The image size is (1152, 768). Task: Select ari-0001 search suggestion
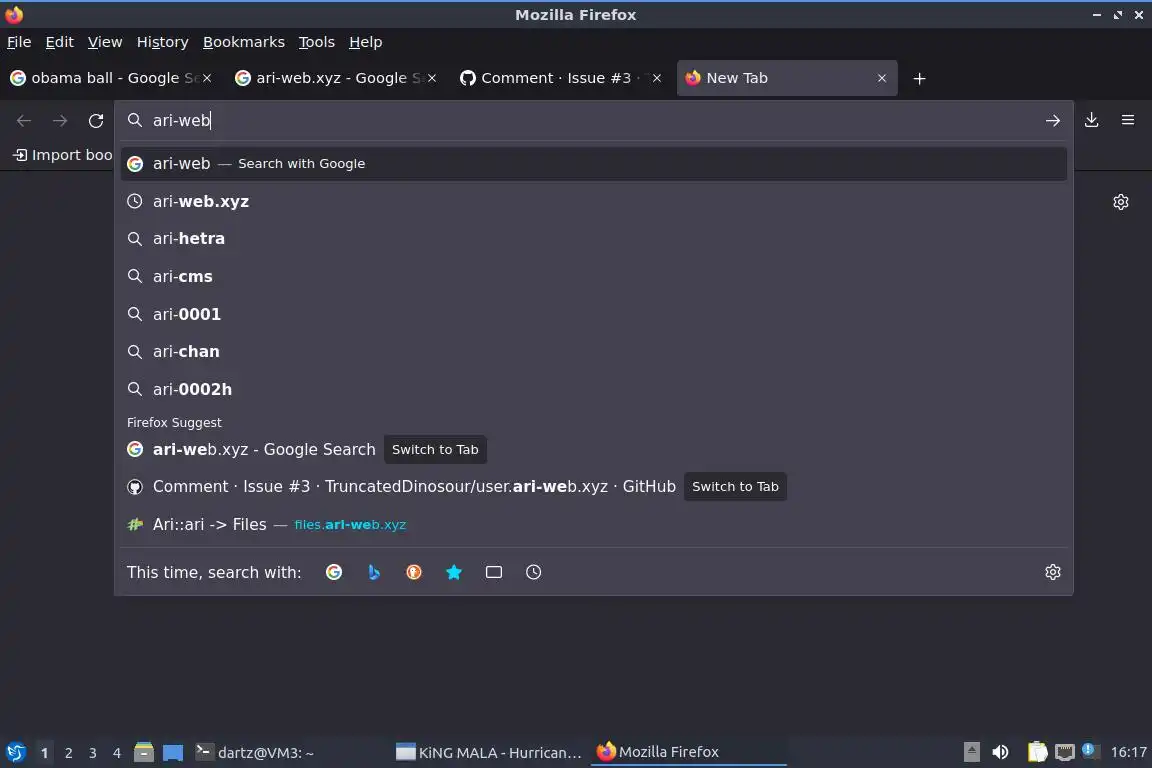click(594, 314)
